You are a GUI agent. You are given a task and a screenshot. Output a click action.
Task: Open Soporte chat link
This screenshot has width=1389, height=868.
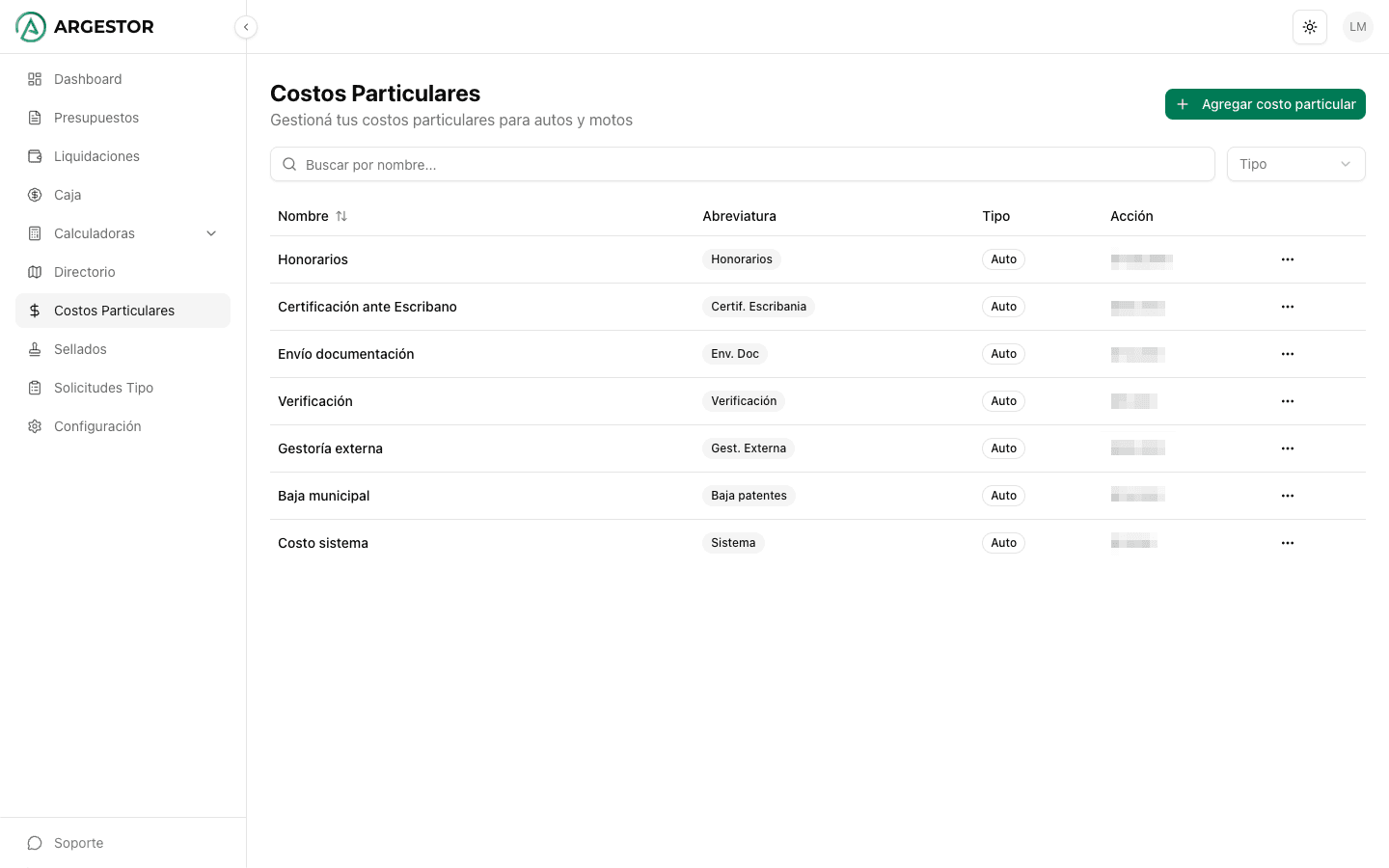[78, 843]
